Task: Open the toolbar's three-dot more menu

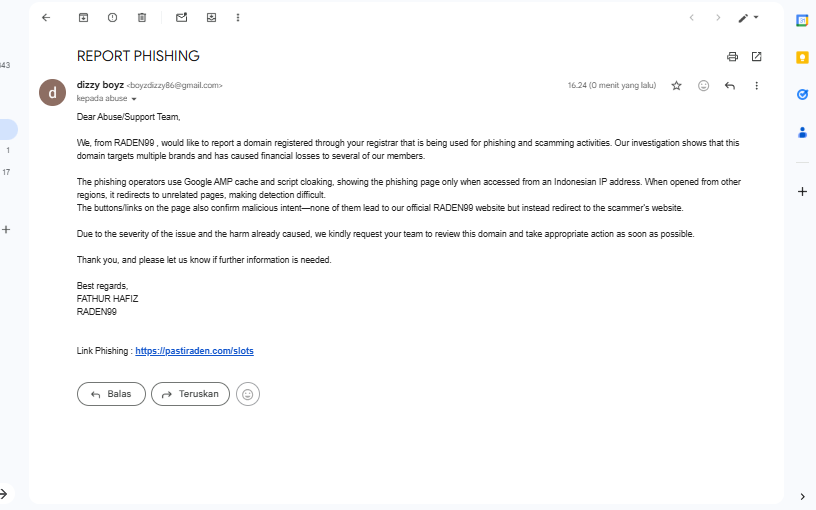Action: click(x=237, y=17)
